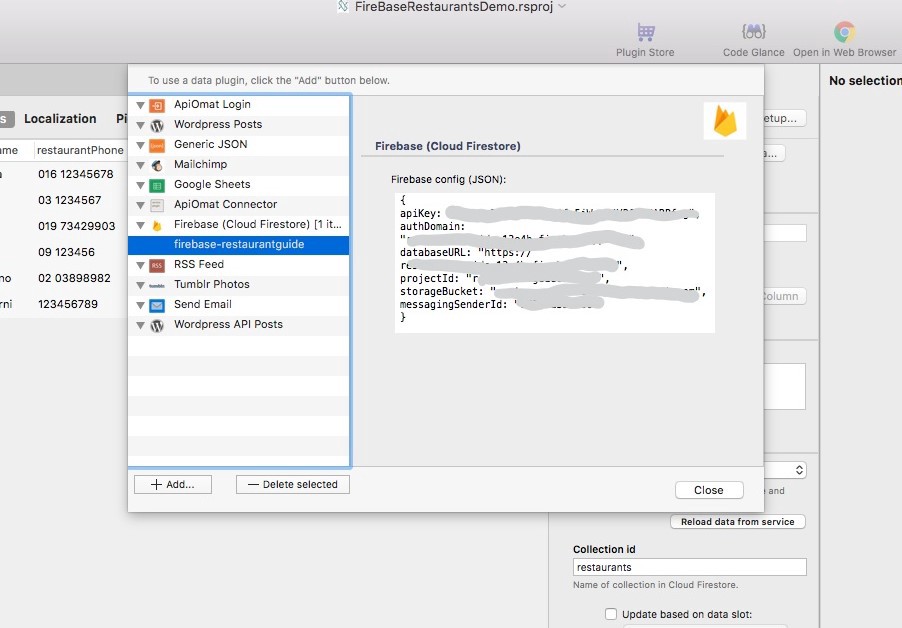Click the phone cell 02 03898982
This screenshot has width=902, height=628.
pyautogui.click(x=74, y=278)
